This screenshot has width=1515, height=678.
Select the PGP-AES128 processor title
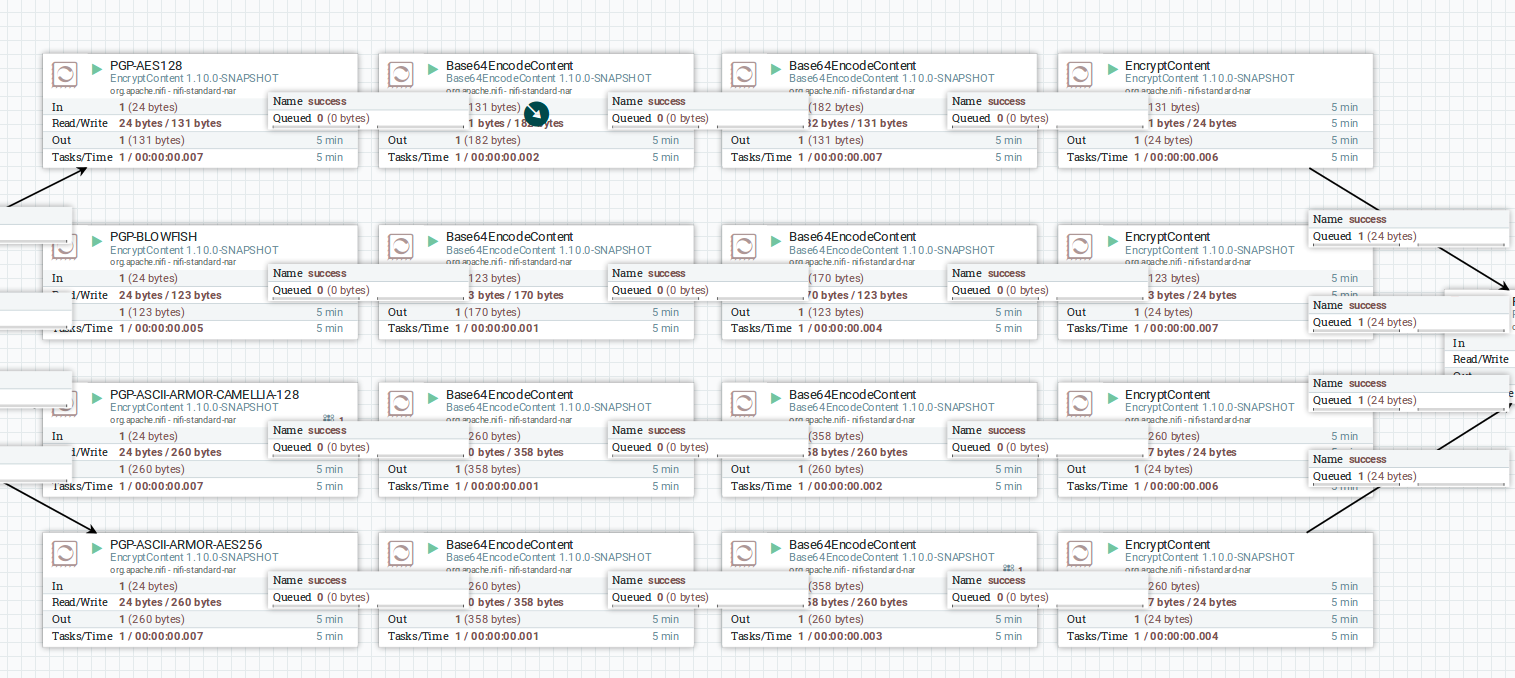tap(146, 66)
